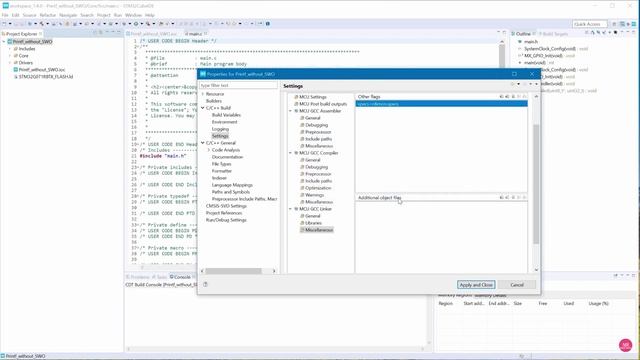Select the highlighted specs entry in Other flags
Image resolution: width=640 pixels, height=360 pixels.
point(441,104)
